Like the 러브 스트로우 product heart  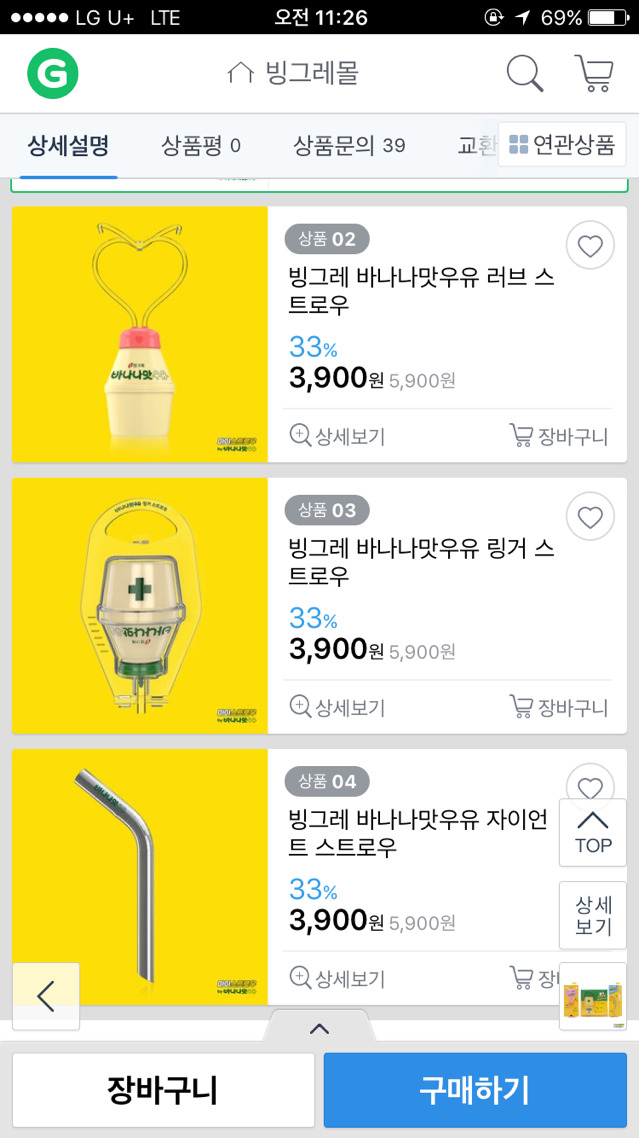pos(590,245)
